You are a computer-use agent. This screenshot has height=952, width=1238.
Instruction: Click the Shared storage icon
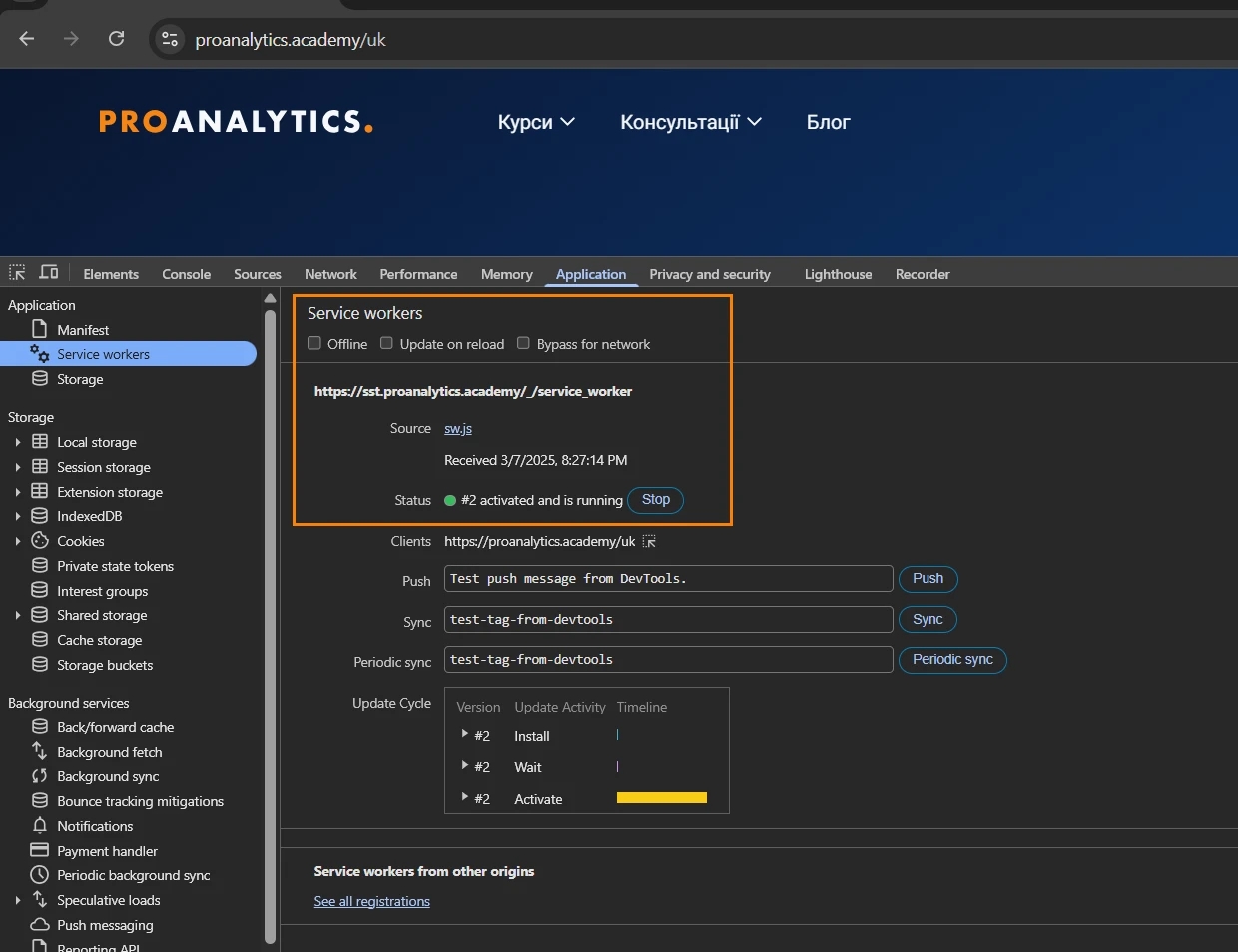pos(40,615)
